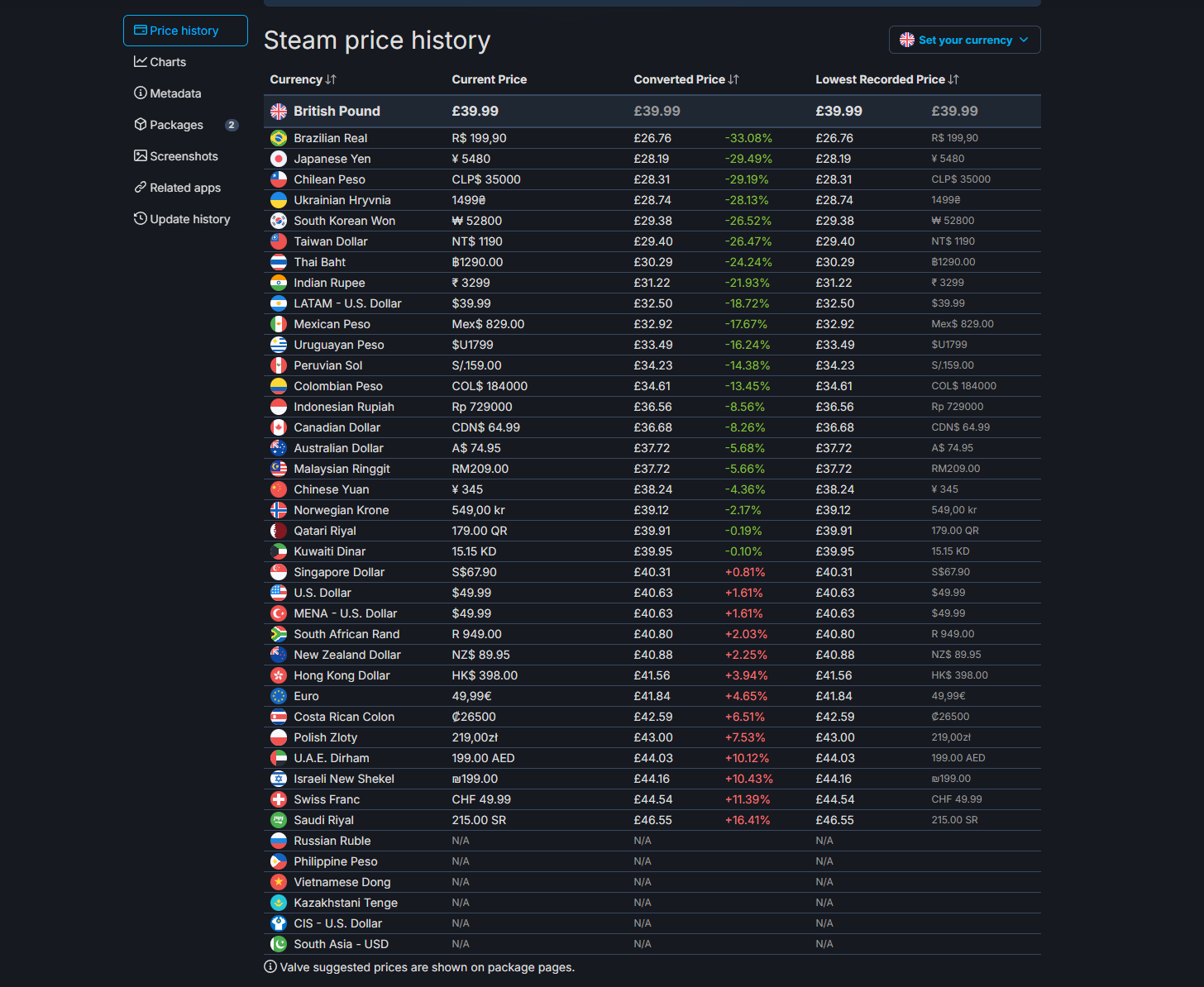Click the British Pound flag icon
Viewport: 1204px width, 987px height.
tap(279, 112)
